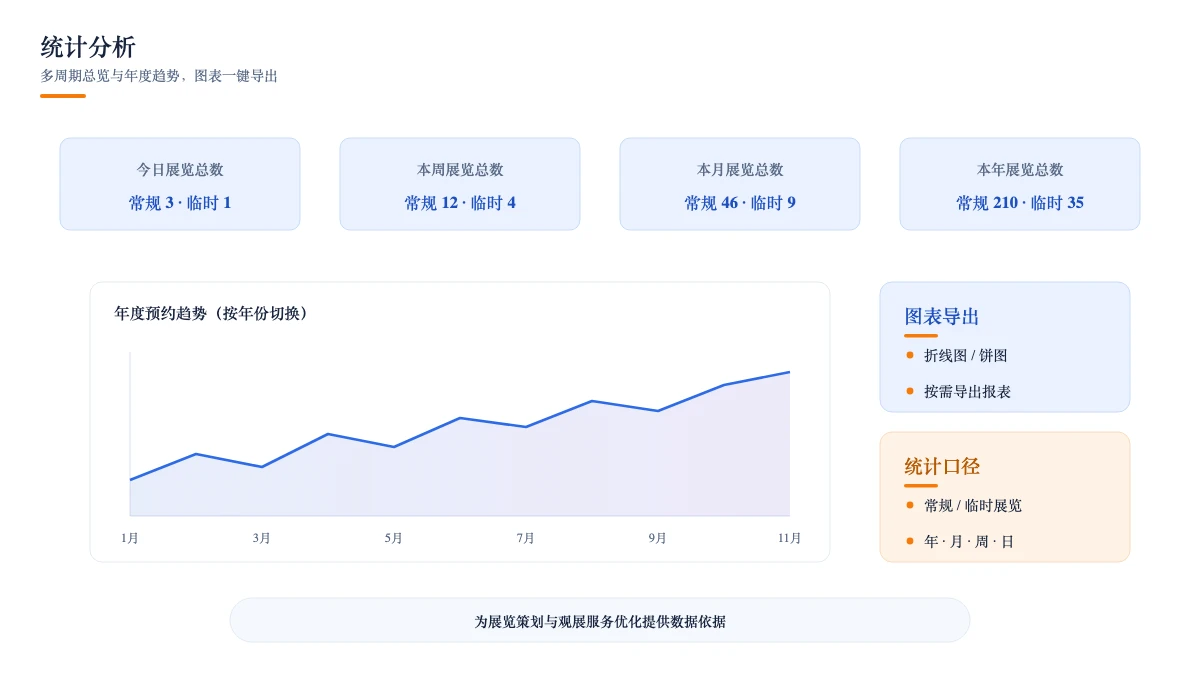
Task: Click the 统计口径 heading
Action: pyautogui.click(x=942, y=467)
